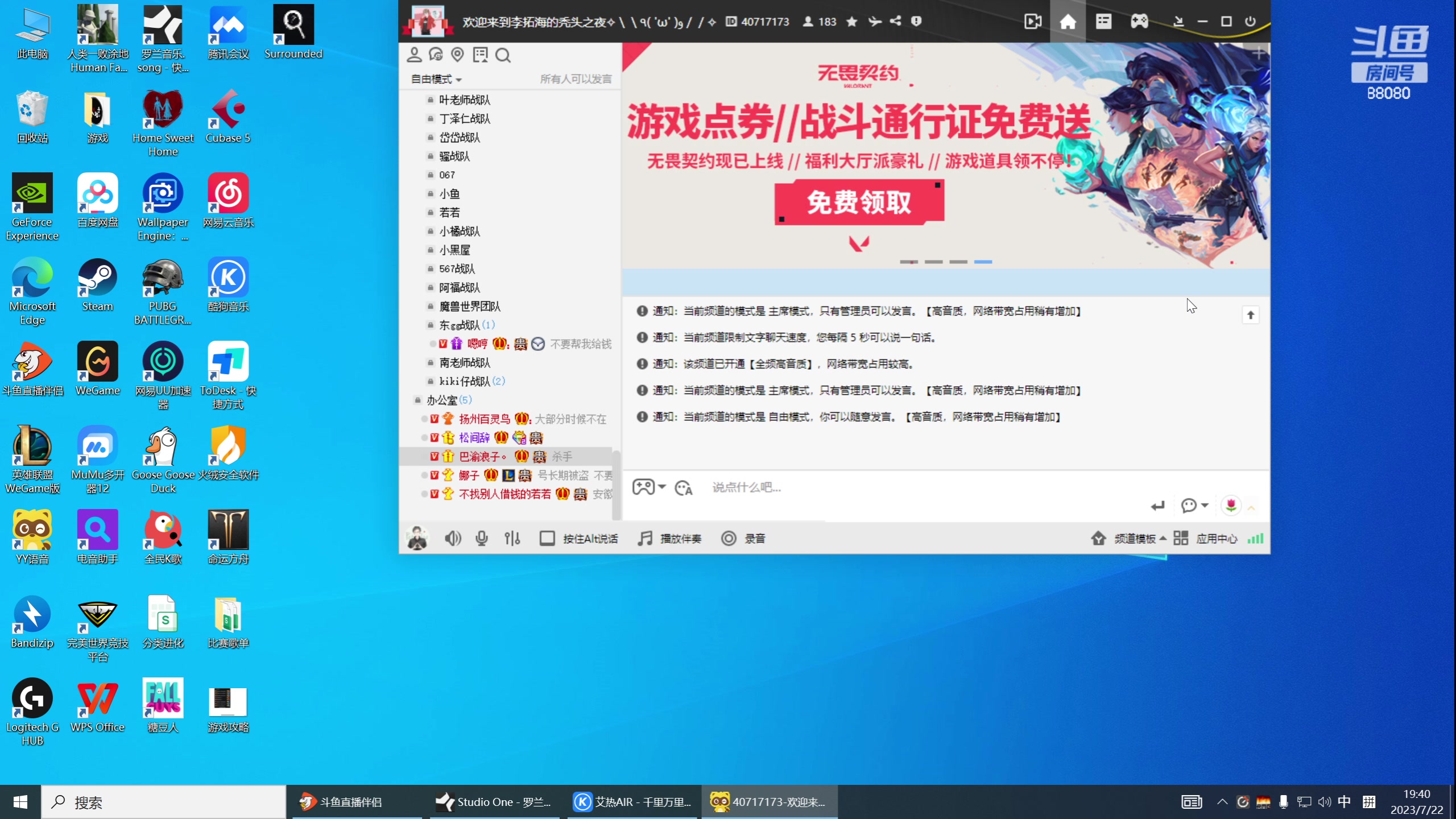Open the search icon in the channel panel
Viewport: 1456px width, 819px height.
[503, 55]
